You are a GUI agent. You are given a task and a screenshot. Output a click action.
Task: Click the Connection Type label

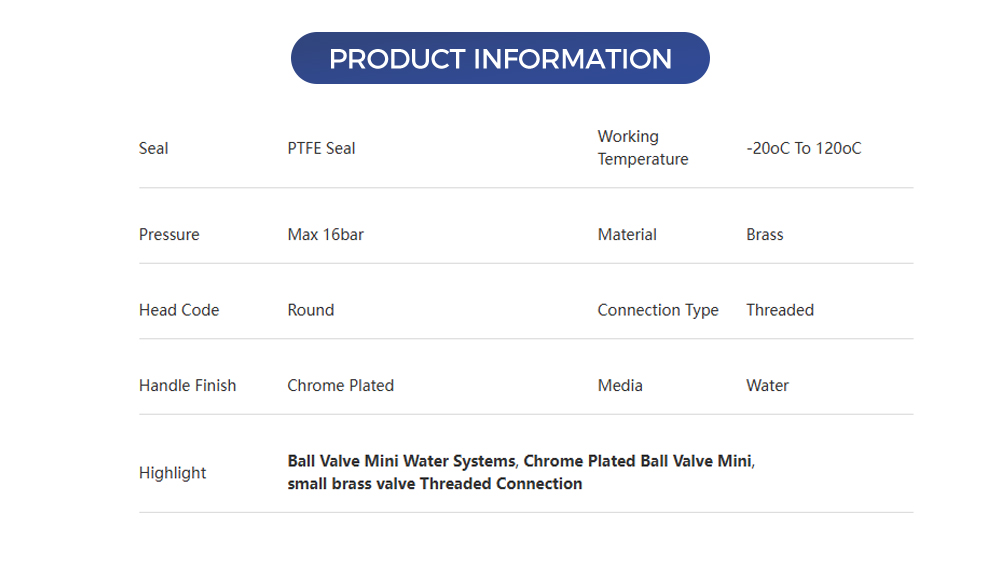[657, 310]
